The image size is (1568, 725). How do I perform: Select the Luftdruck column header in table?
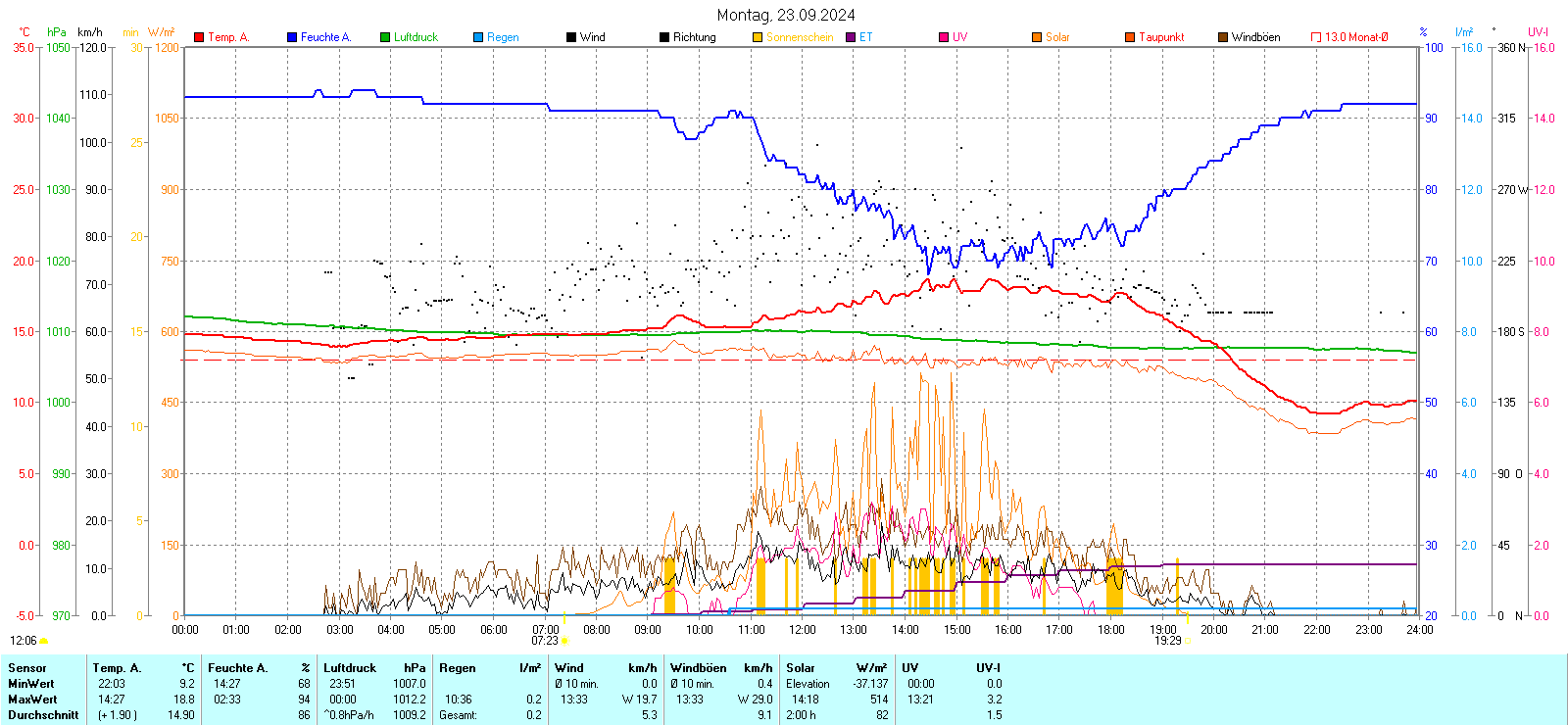[350, 668]
